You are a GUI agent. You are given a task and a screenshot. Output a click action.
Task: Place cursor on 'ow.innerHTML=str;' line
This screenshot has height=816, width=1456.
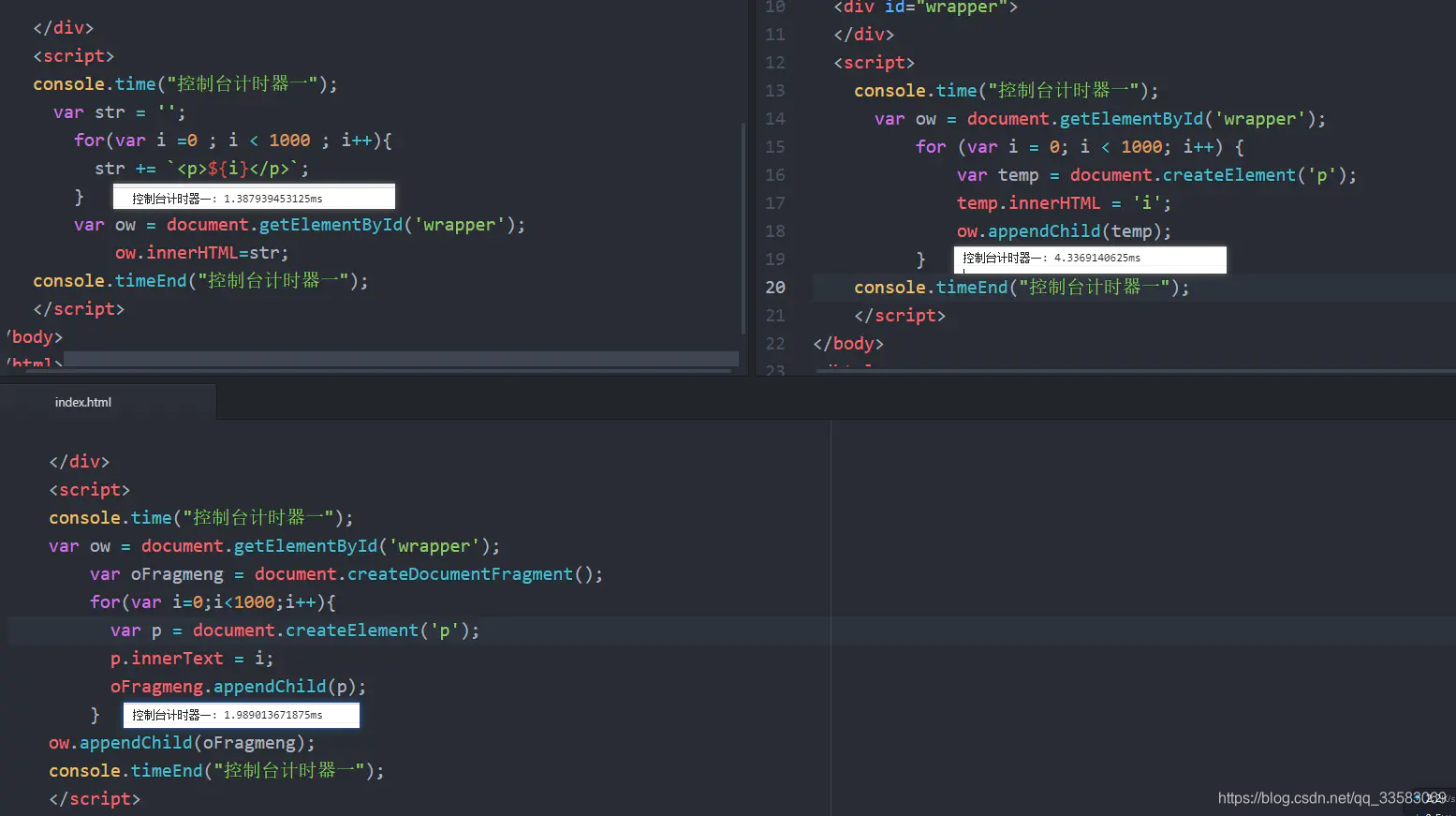click(x=202, y=253)
